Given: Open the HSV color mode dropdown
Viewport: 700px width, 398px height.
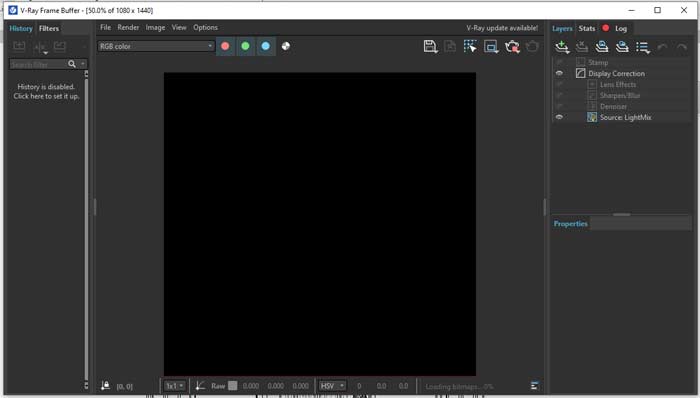Looking at the screenshot, I should click(x=332, y=386).
